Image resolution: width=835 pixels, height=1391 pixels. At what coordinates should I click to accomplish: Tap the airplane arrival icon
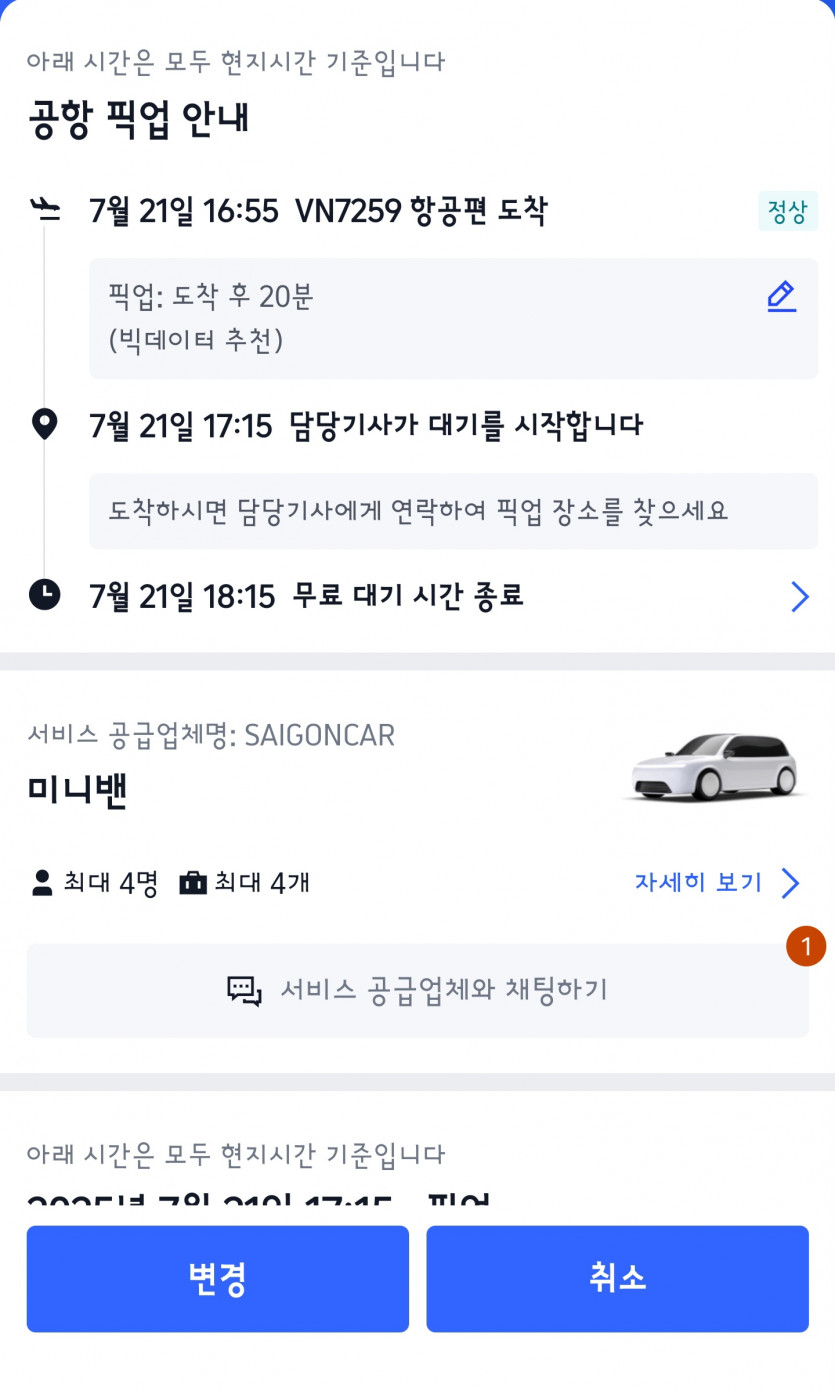[x=45, y=210]
